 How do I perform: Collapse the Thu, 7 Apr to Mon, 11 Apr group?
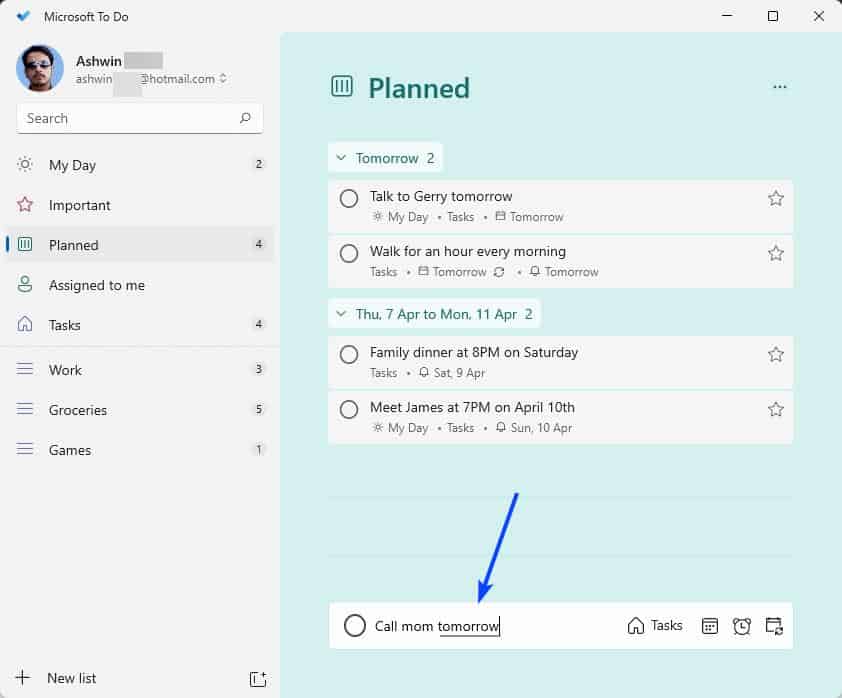[341, 314]
